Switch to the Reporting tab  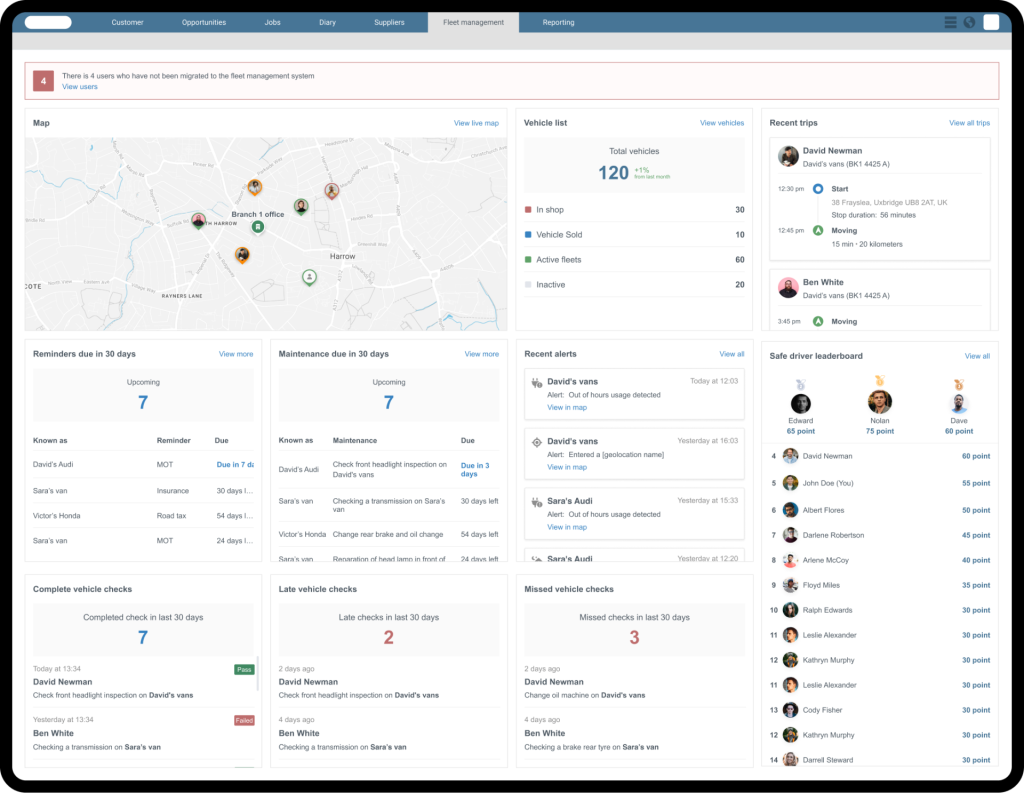pyautogui.click(x=558, y=21)
